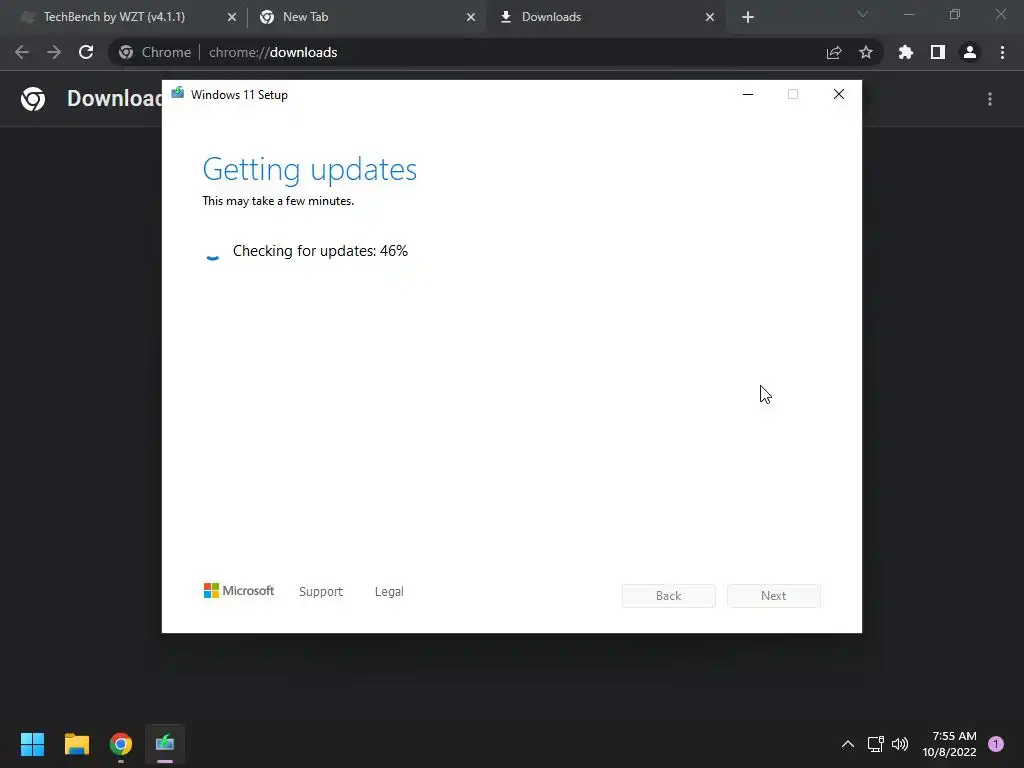1024x768 pixels.
Task: Click Chrome logo on Downloads page header
Action: [x=33, y=99]
